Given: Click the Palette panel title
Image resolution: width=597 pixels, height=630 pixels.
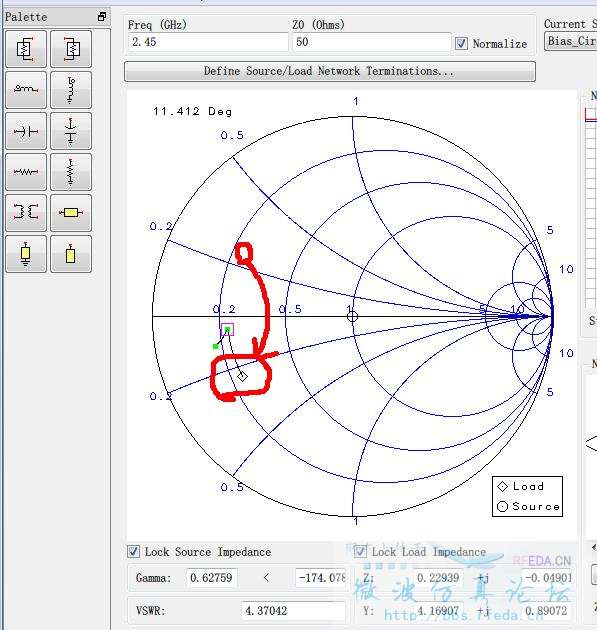Looking at the screenshot, I should 26,17.
